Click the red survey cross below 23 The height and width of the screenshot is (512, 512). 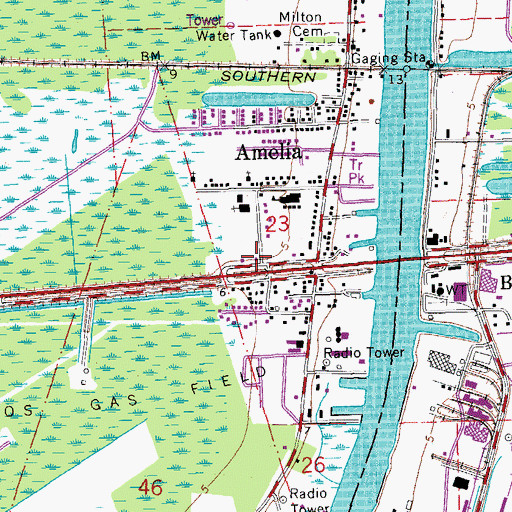click(256, 256)
